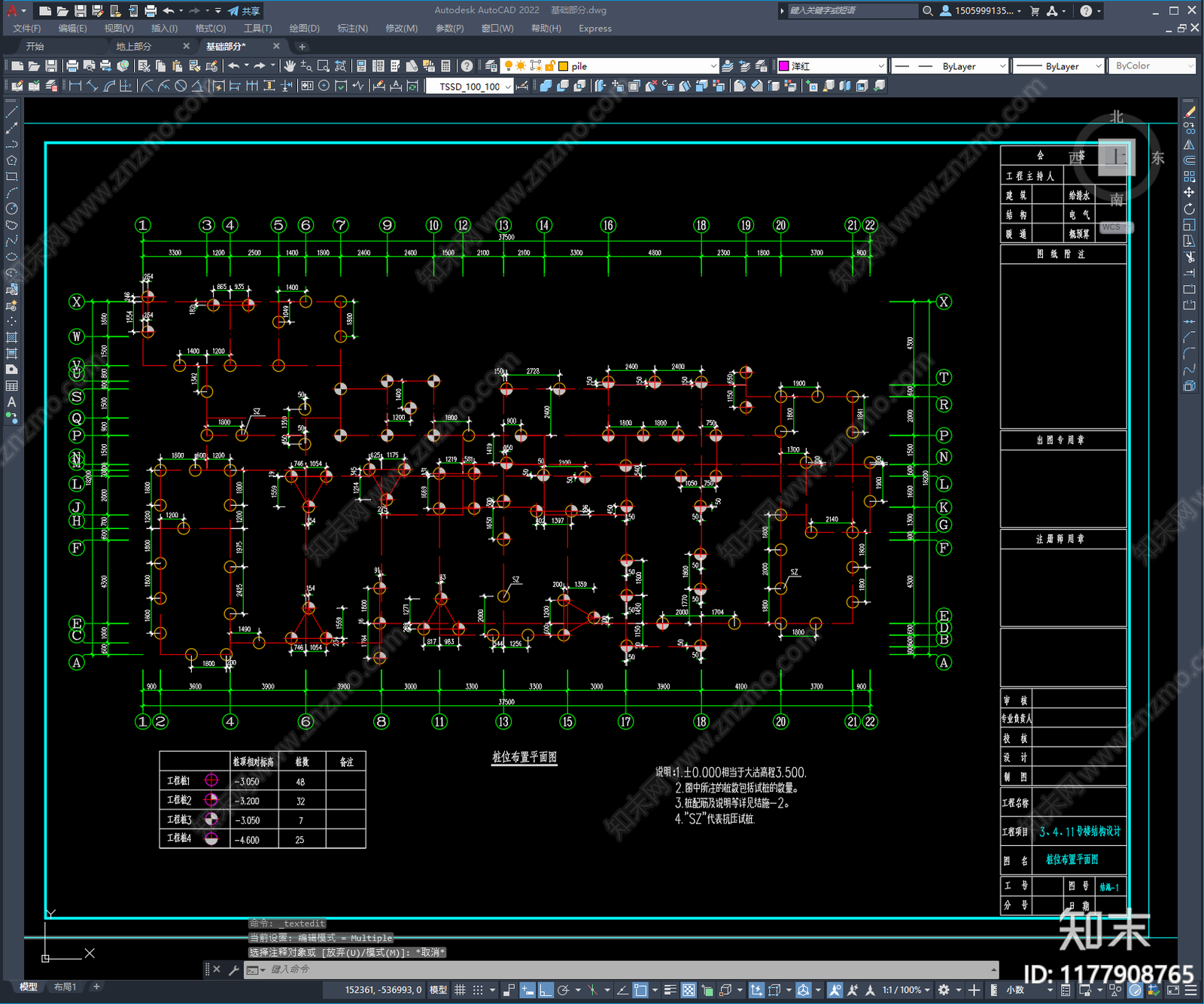This screenshot has height=1004, width=1204.
Task: Click the Undo arrow in standard toolbar
Action: pyautogui.click(x=234, y=66)
